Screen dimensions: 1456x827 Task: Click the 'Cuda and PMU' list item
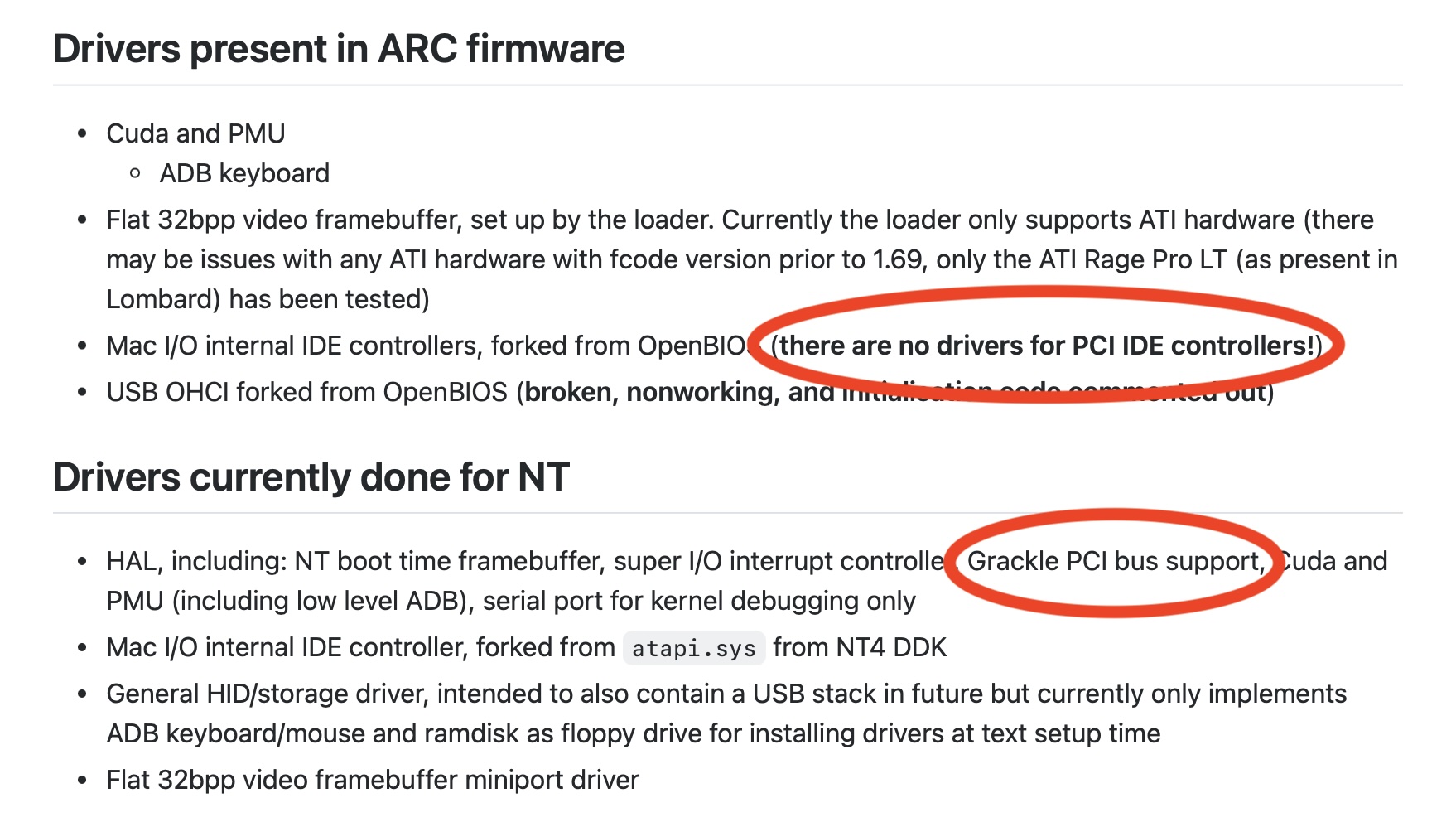[195, 133]
